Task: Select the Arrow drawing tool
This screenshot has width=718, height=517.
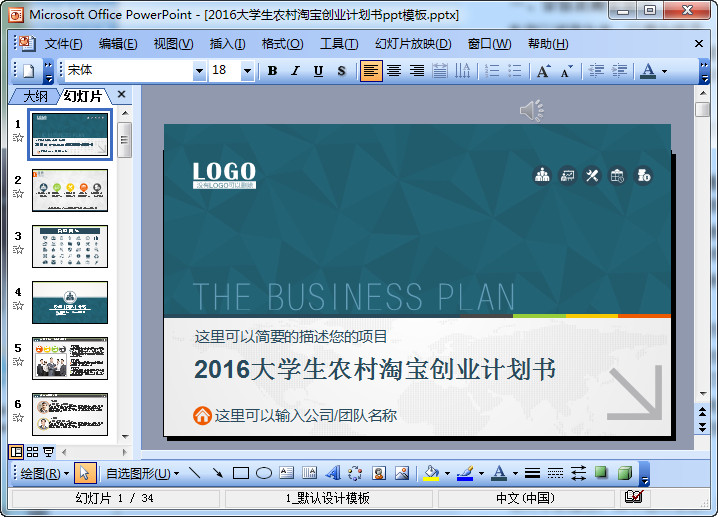Action: [218, 473]
